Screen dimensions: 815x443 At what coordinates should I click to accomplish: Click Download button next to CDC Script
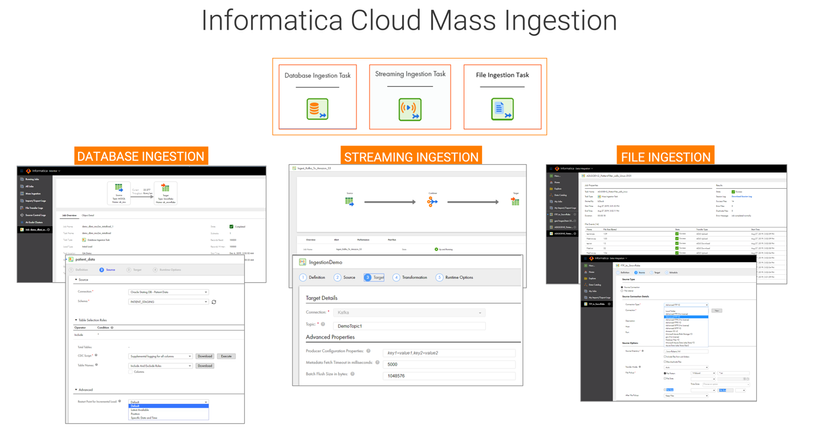point(205,356)
